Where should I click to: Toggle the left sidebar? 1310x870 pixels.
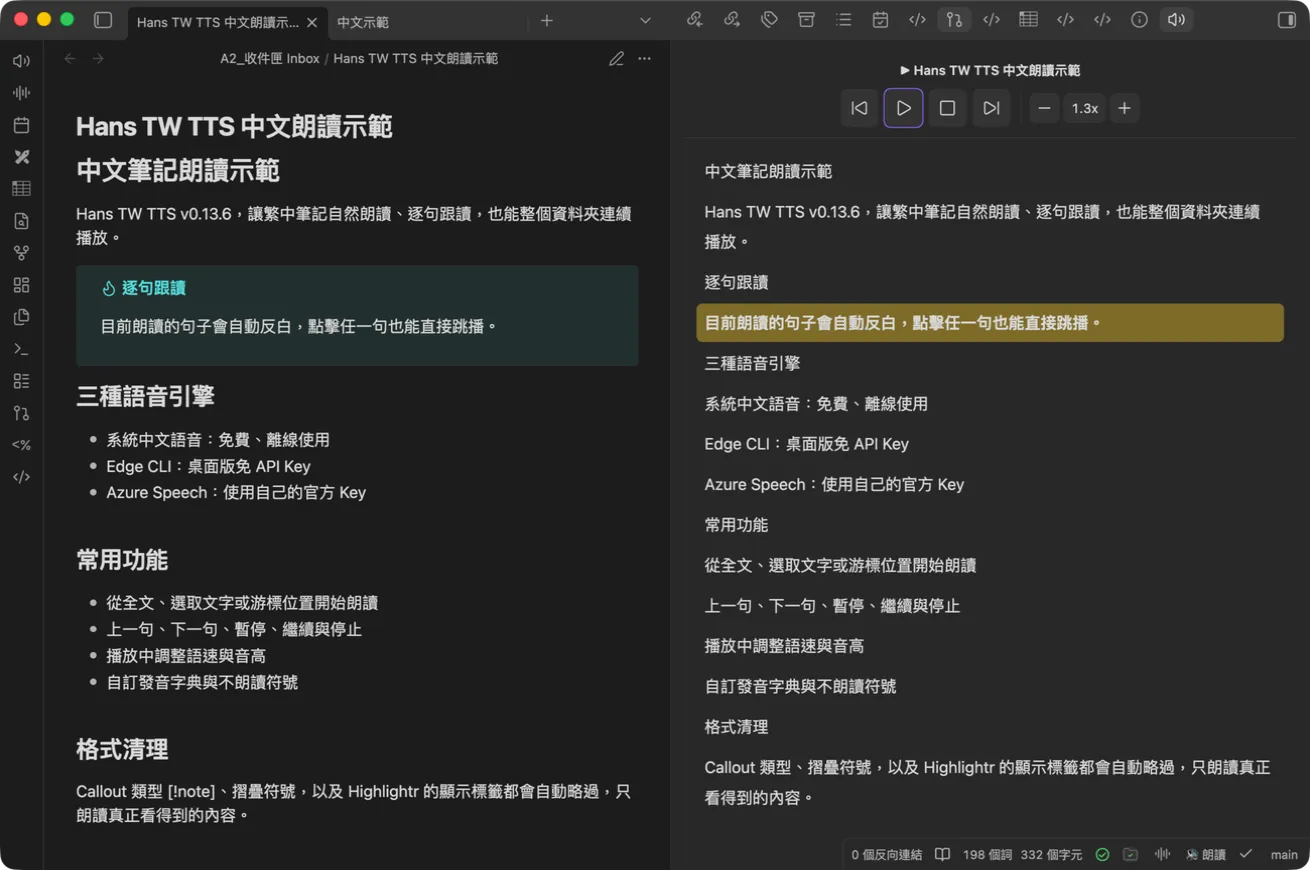pyautogui.click(x=103, y=20)
